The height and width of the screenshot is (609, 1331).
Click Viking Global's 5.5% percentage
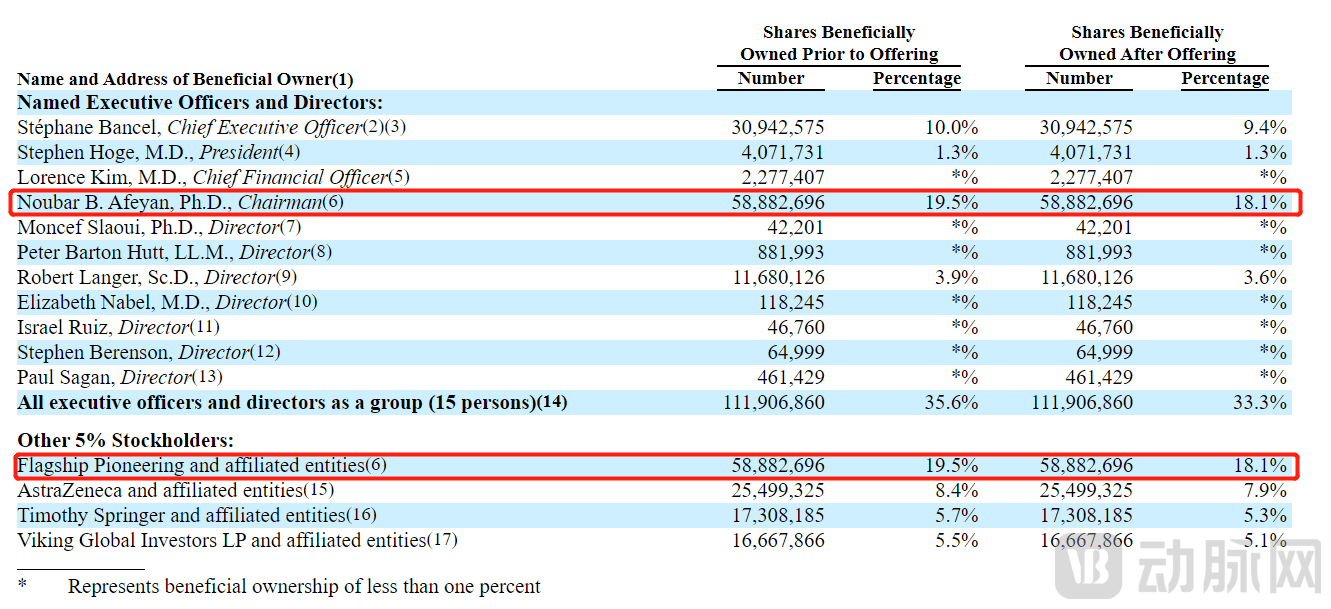pyautogui.click(x=956, y=540)
